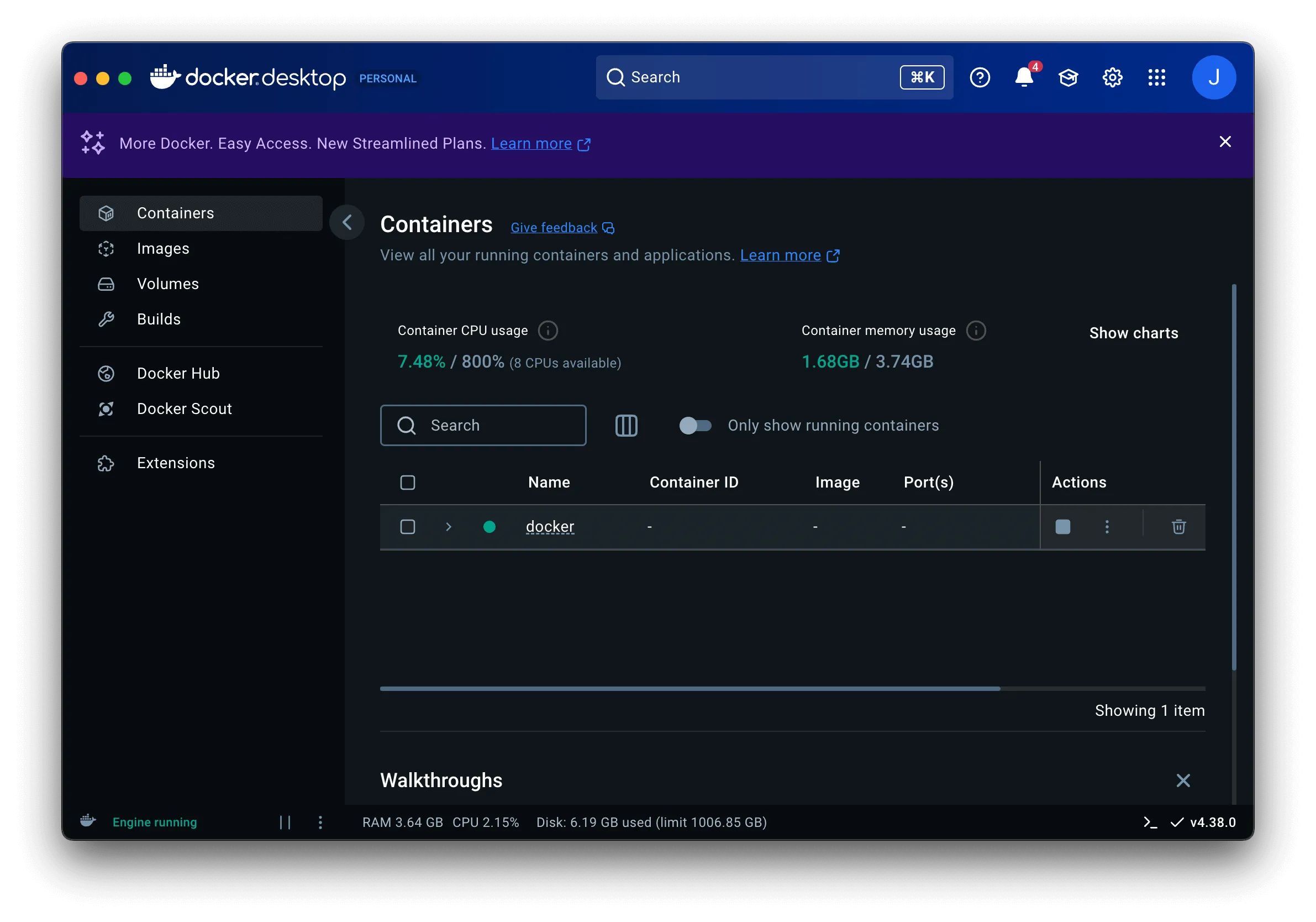The height and width of the screenshot is (922, 1316).
Task: Open Docker Scout in sidebar
Action: coord(201,410)
